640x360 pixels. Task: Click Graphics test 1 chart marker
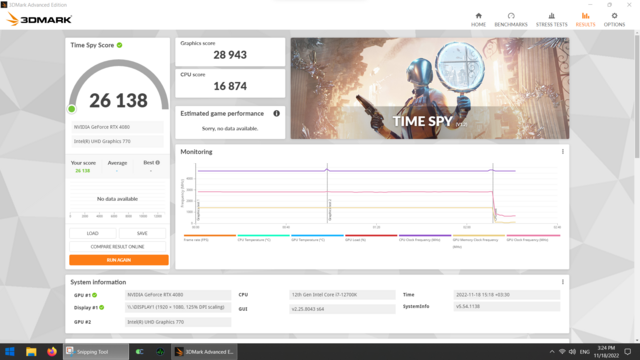198,210
